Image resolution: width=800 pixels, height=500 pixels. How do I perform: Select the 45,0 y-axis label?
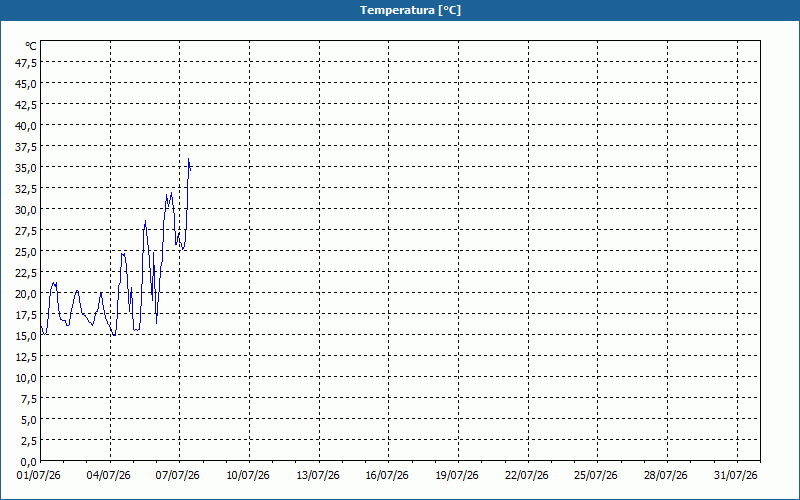(27, 84)
